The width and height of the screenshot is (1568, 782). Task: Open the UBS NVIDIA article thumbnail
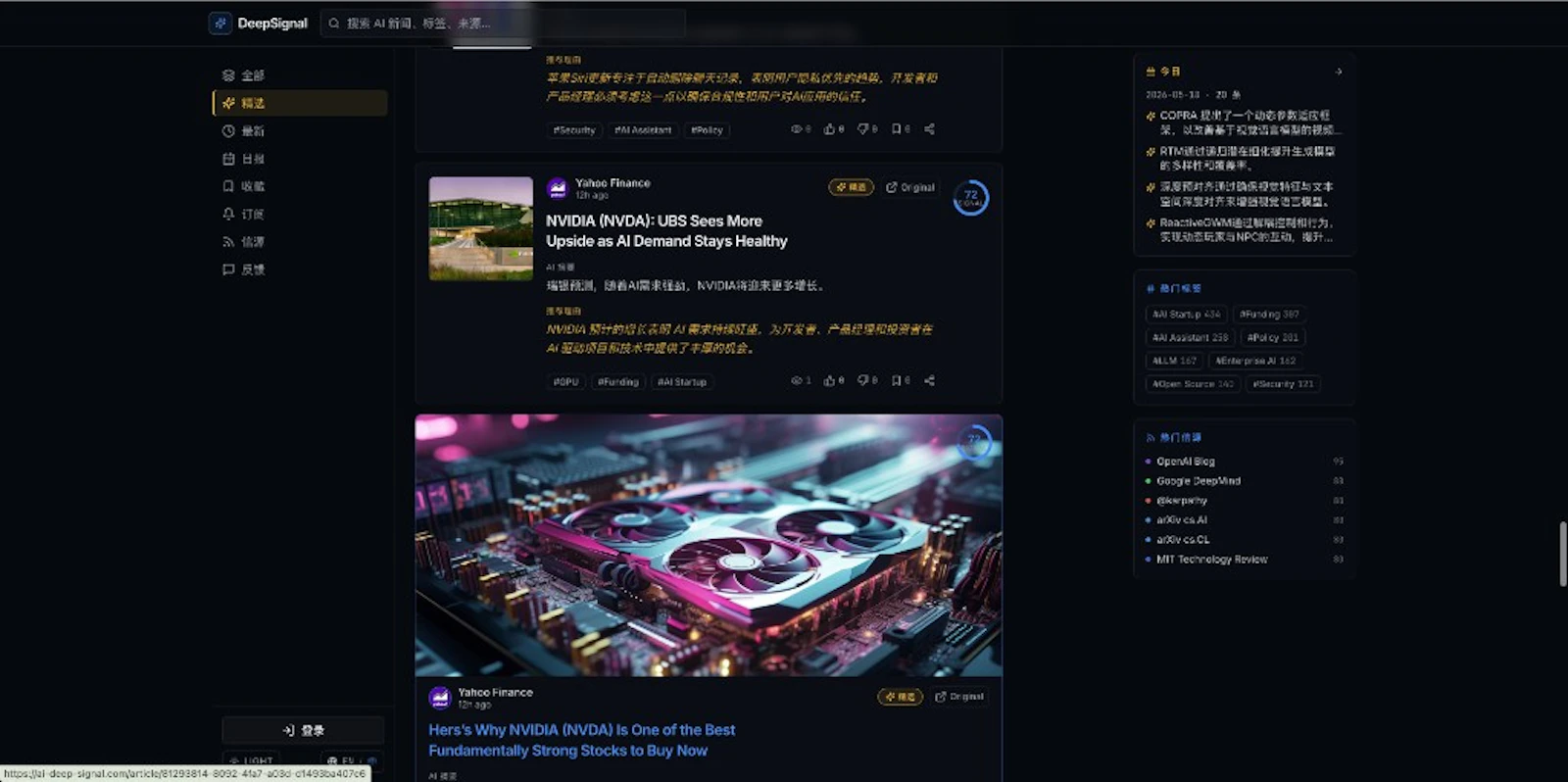[x=481, y=228]
